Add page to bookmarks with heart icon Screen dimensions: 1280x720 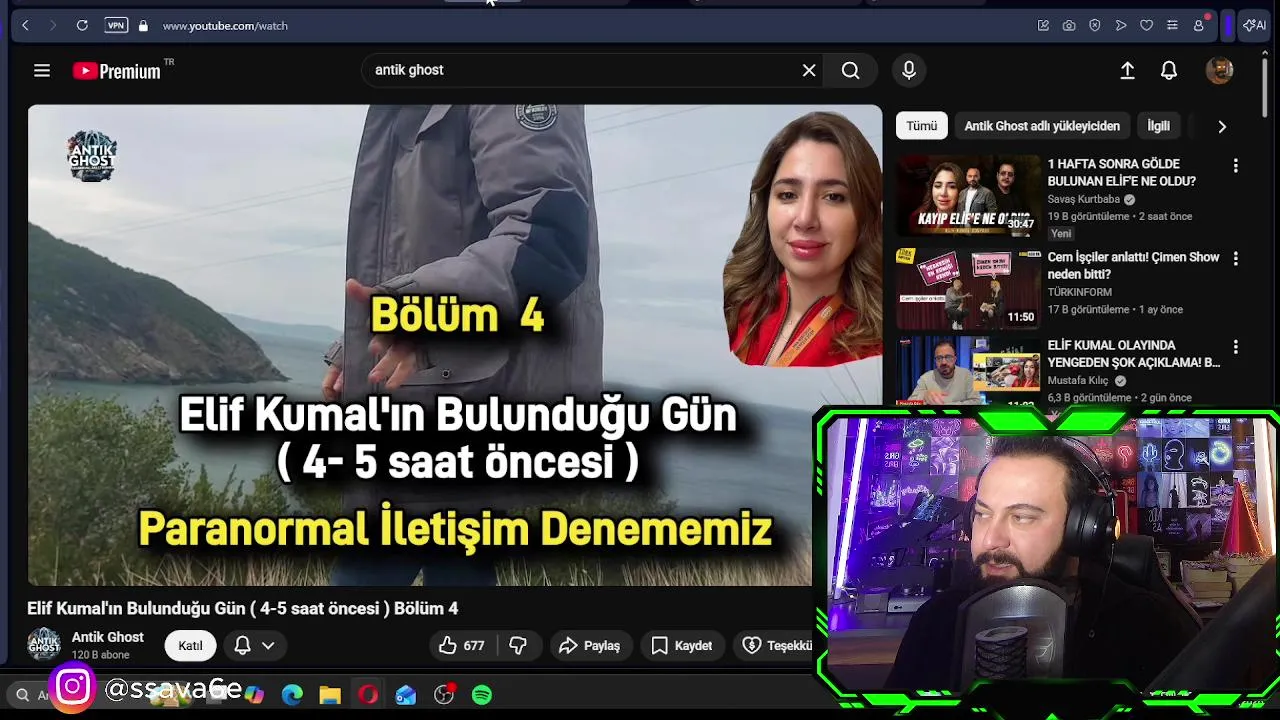point(1147,26)
